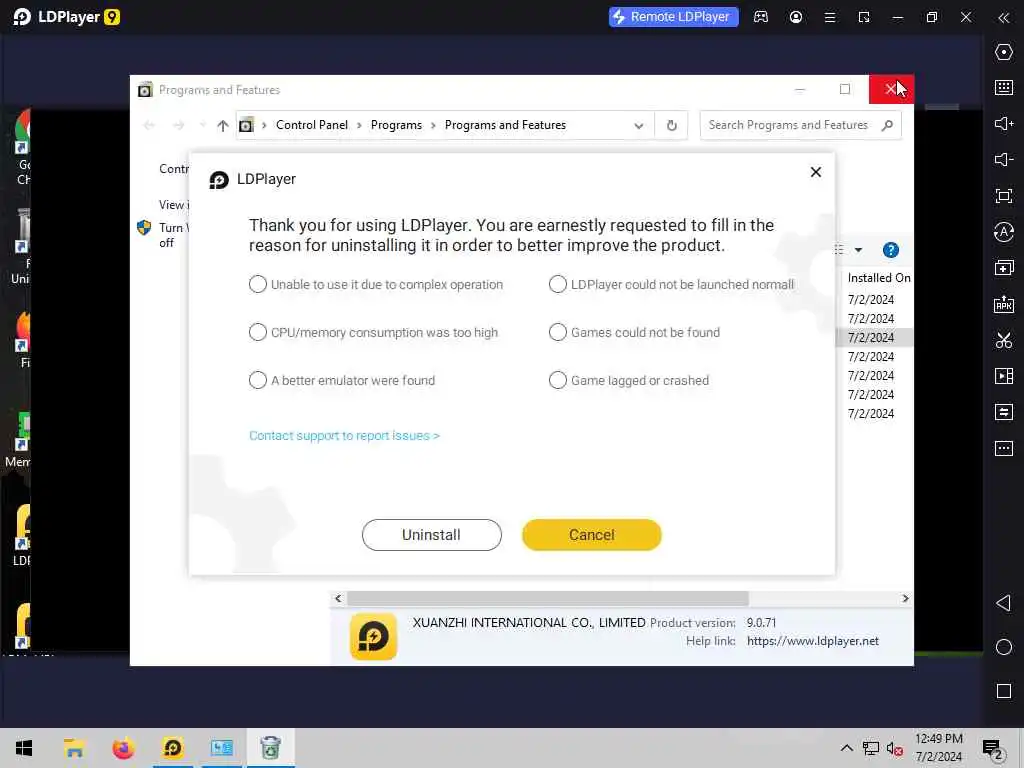Open LDPlayer settings hexagon icon

[x=1004, y=52]
